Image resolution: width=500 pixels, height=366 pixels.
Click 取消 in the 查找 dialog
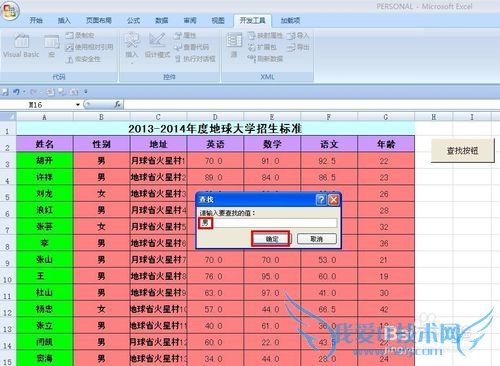[x=317, y=239]
